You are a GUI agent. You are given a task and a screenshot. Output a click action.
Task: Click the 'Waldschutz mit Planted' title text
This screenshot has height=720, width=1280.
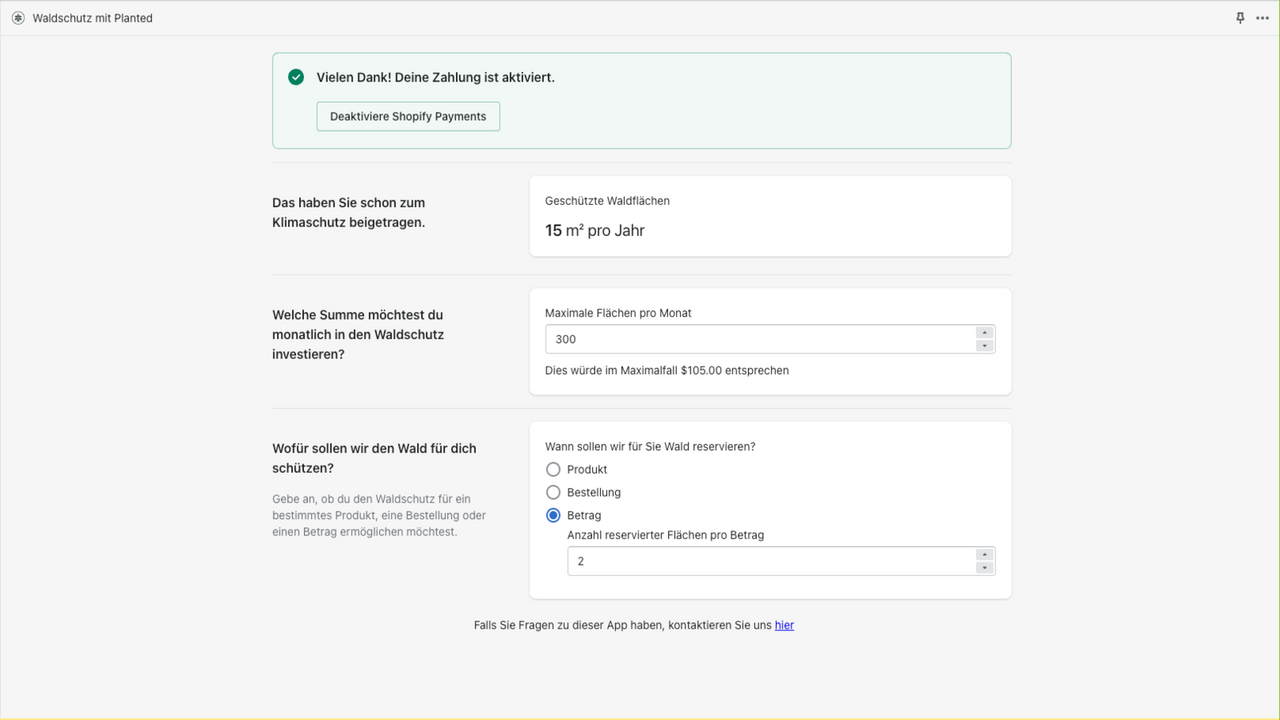tap(93, 18)
